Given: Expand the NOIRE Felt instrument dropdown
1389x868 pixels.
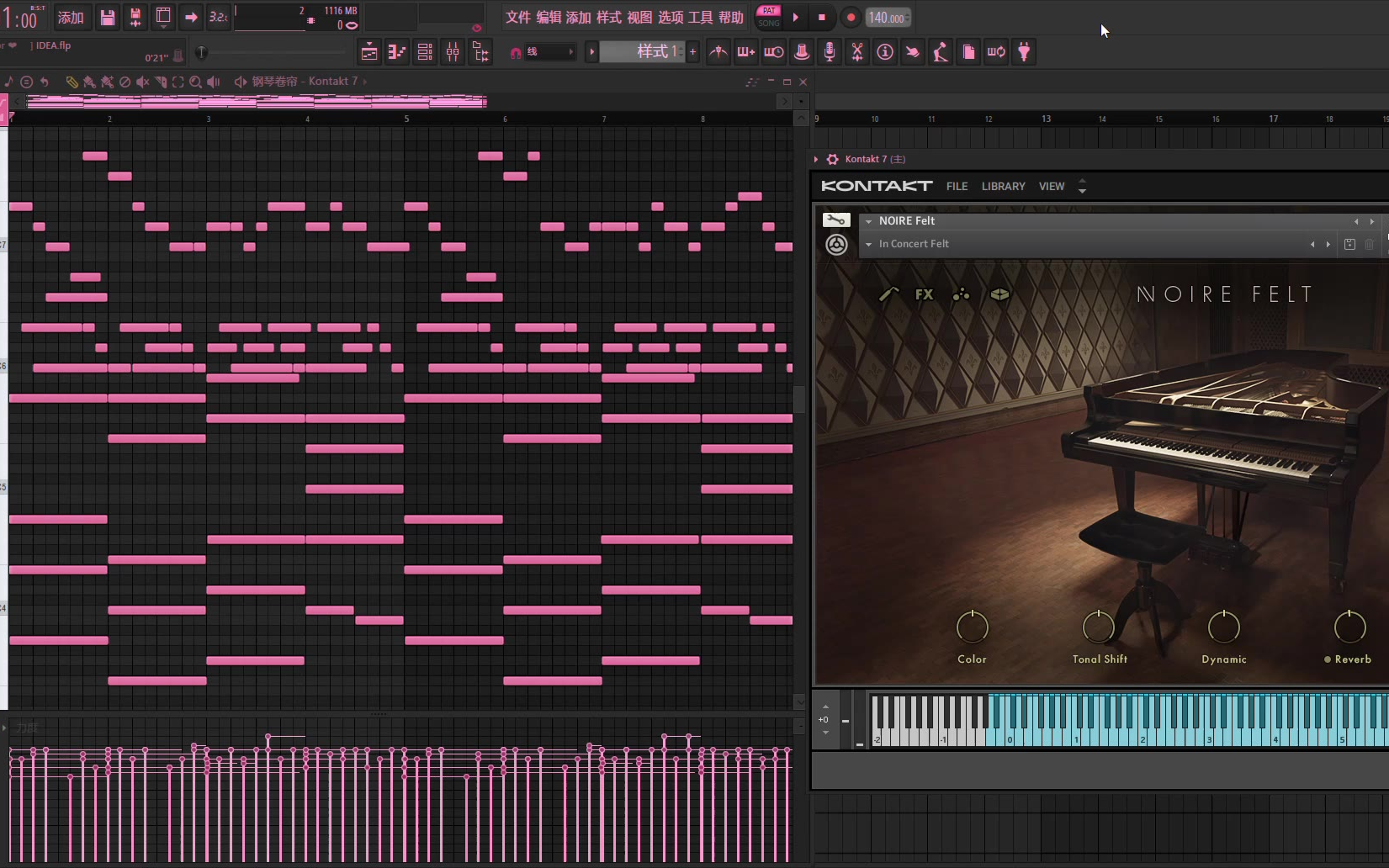Looking at the screenshot, I should (868, 221).
